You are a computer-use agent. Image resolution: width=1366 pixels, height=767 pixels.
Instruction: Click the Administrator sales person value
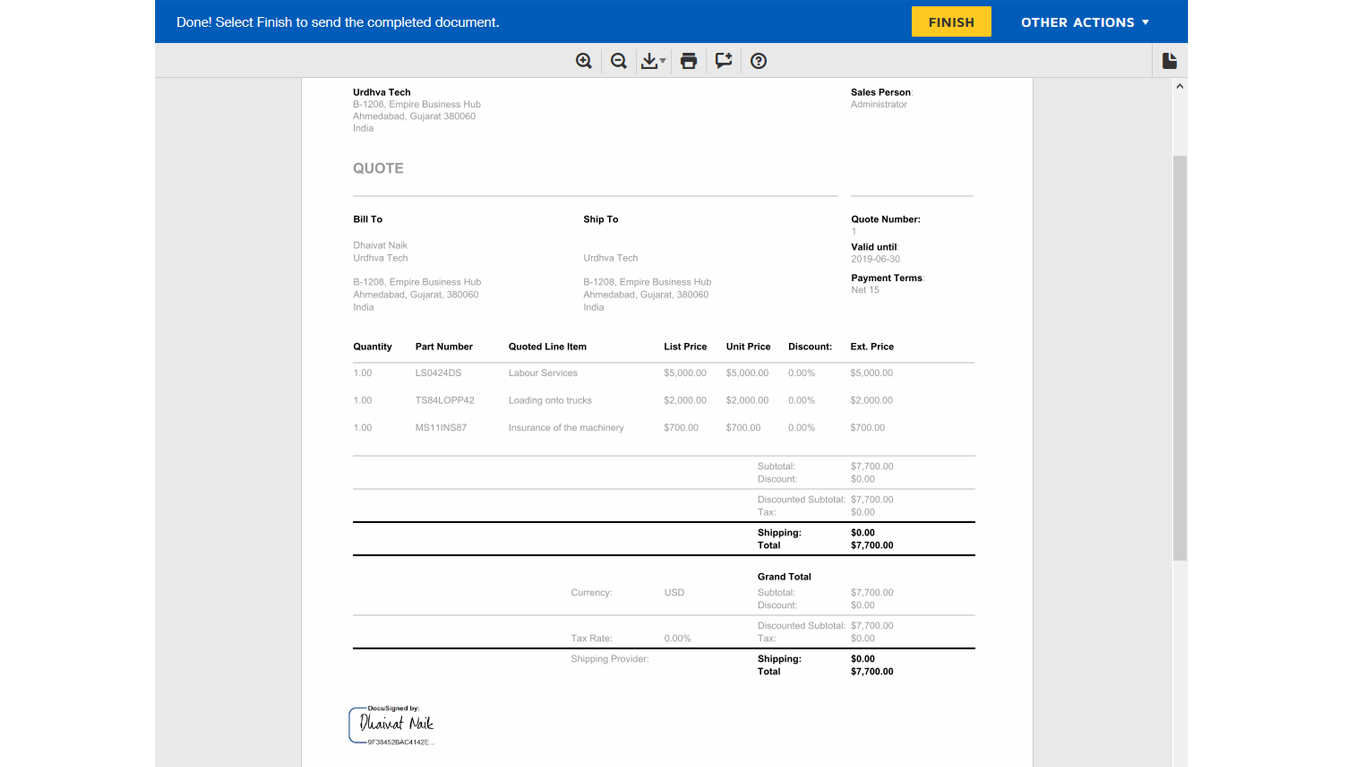(x=879, y=104)
